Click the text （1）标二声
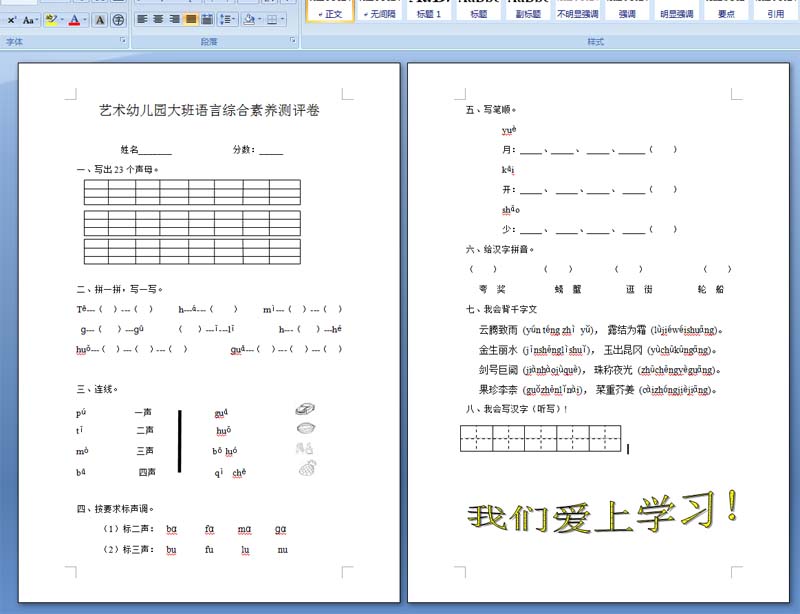The width and height of the screenshot is (800, 614). coord(128,529)
